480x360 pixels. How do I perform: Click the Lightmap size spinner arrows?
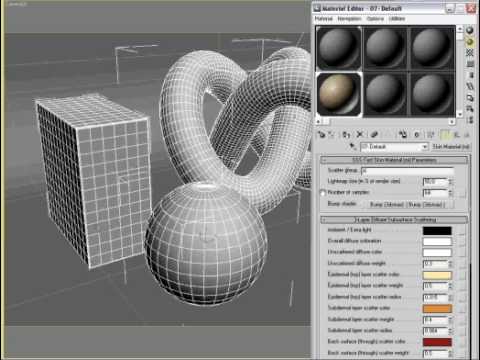click(x=451, y=182)
